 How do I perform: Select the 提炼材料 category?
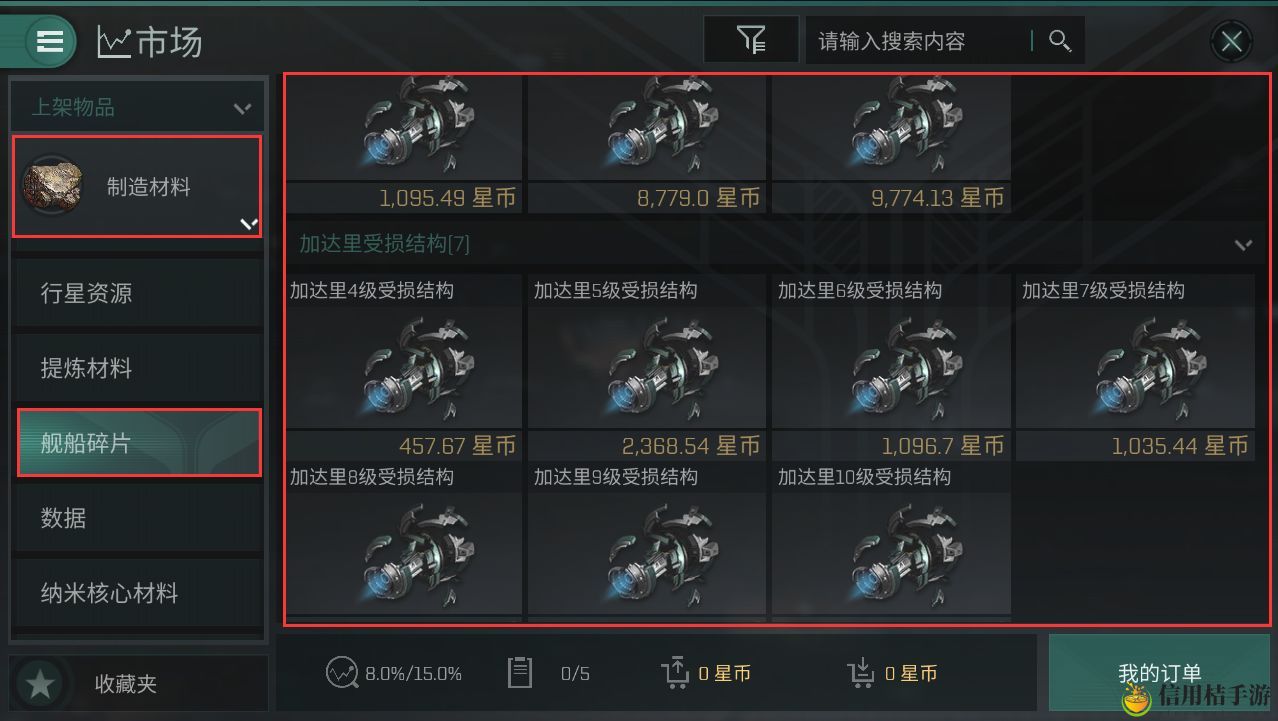[x=139, y=368]
